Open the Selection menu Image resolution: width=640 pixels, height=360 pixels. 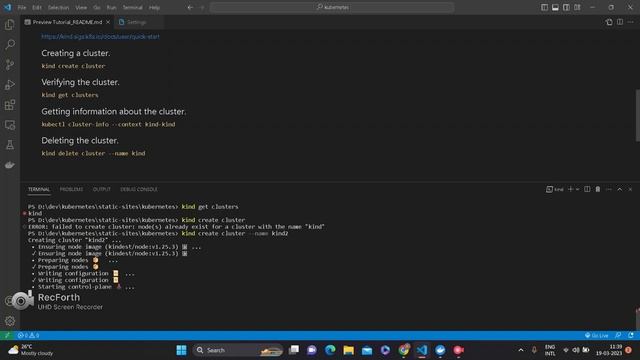[58, 7]
